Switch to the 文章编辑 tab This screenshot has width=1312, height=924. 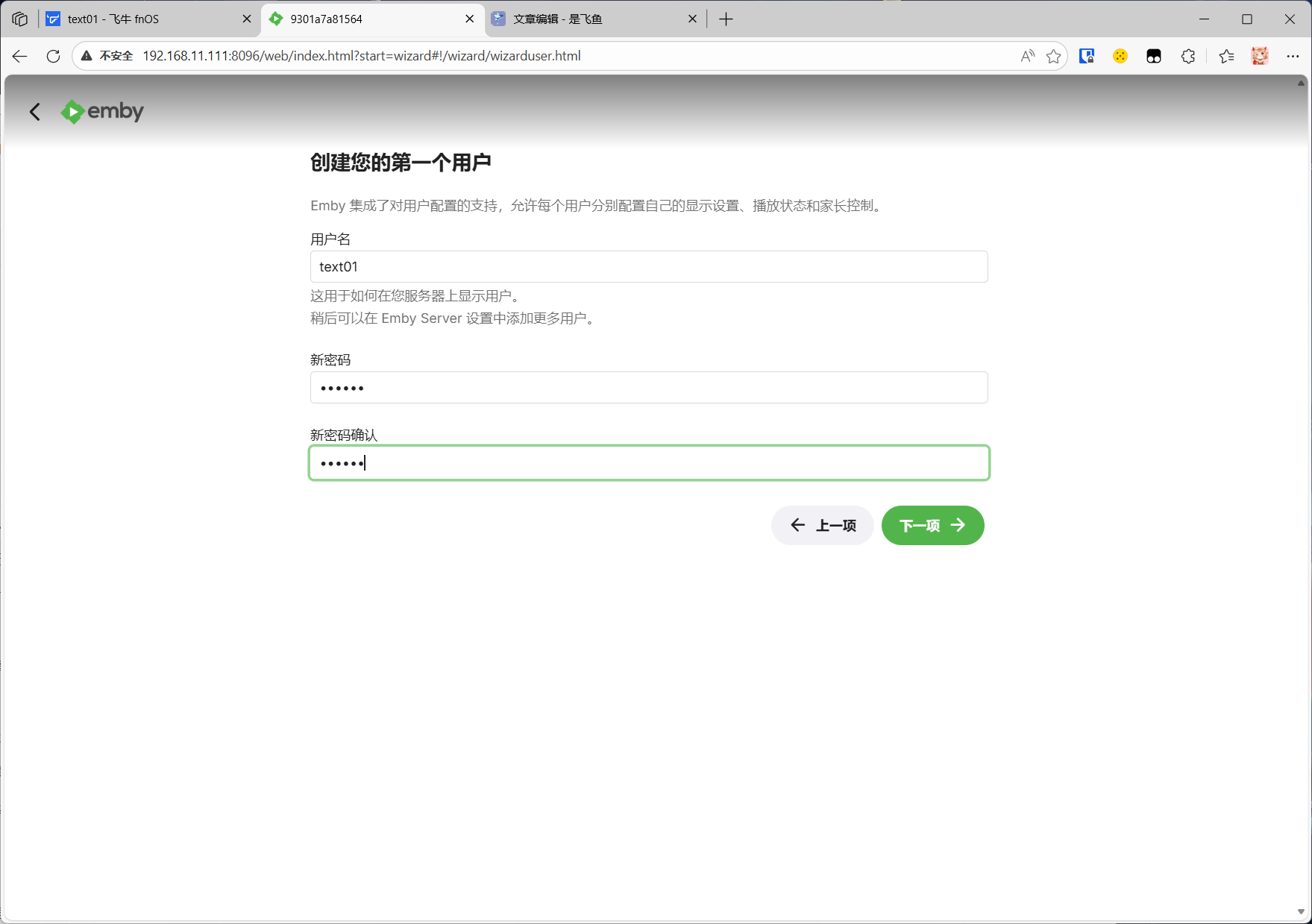coord(589,19)
